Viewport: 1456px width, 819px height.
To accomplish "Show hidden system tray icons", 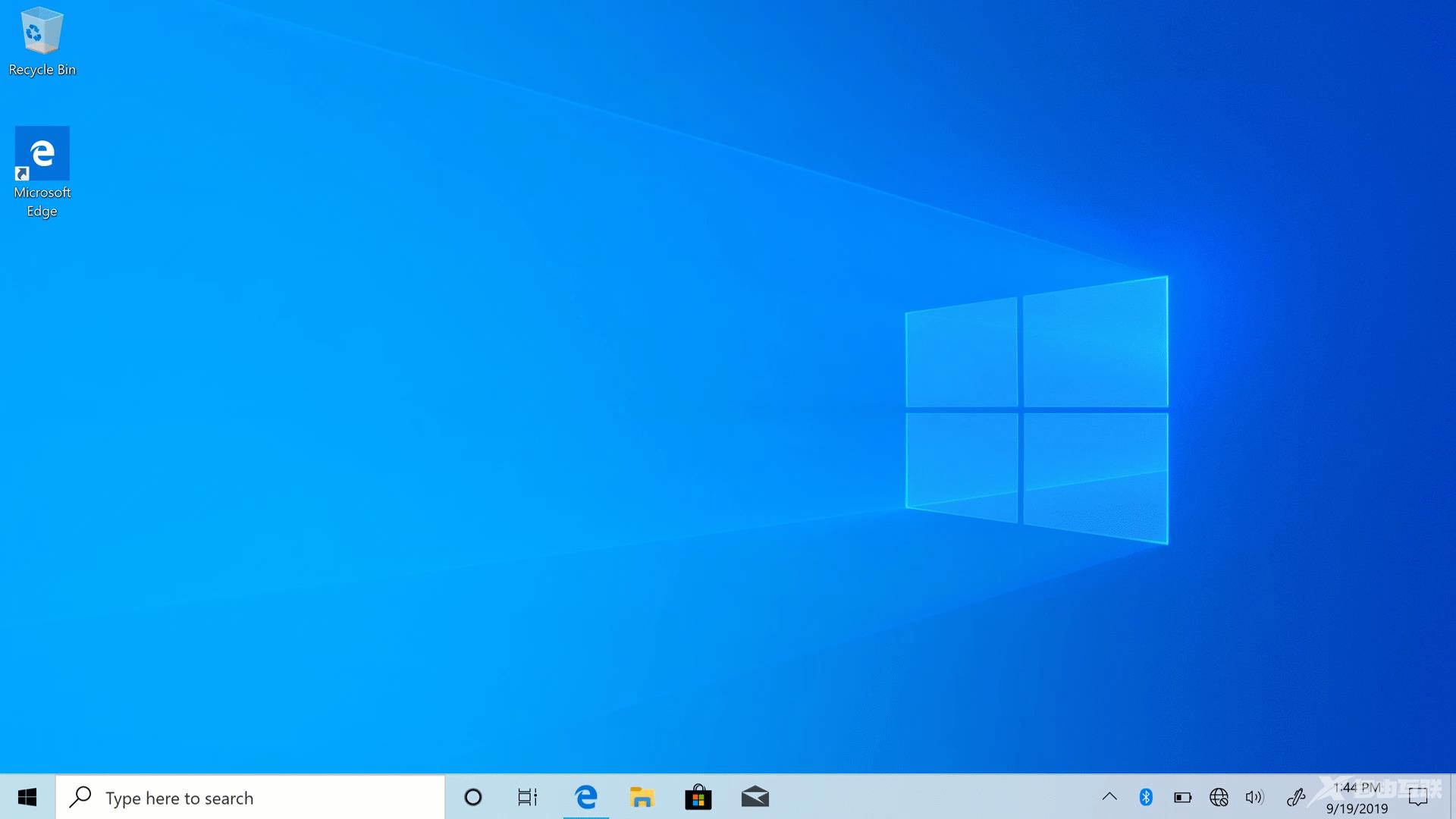I will point(1109,797).
